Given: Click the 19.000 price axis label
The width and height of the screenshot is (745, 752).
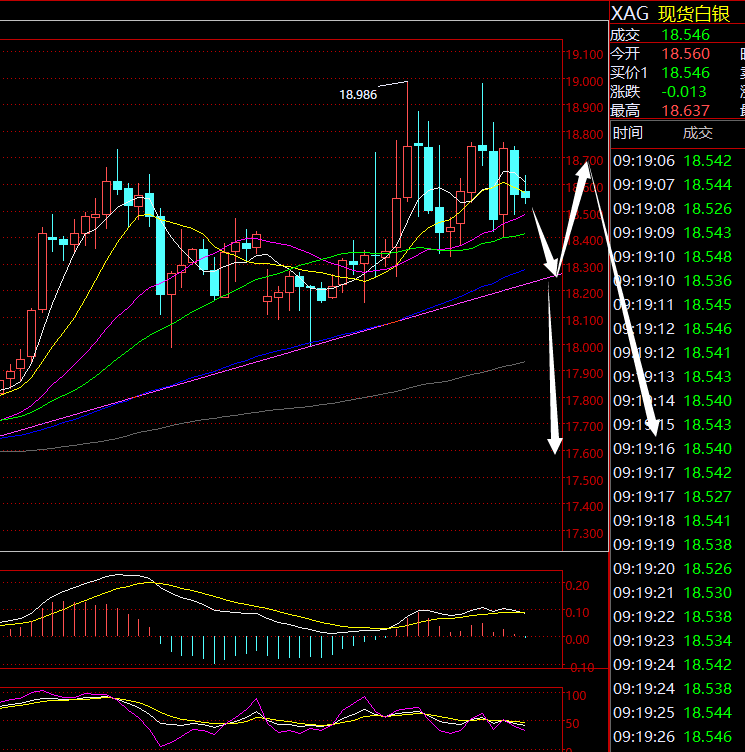Looking at the screenshot, I should pos(584,82).
